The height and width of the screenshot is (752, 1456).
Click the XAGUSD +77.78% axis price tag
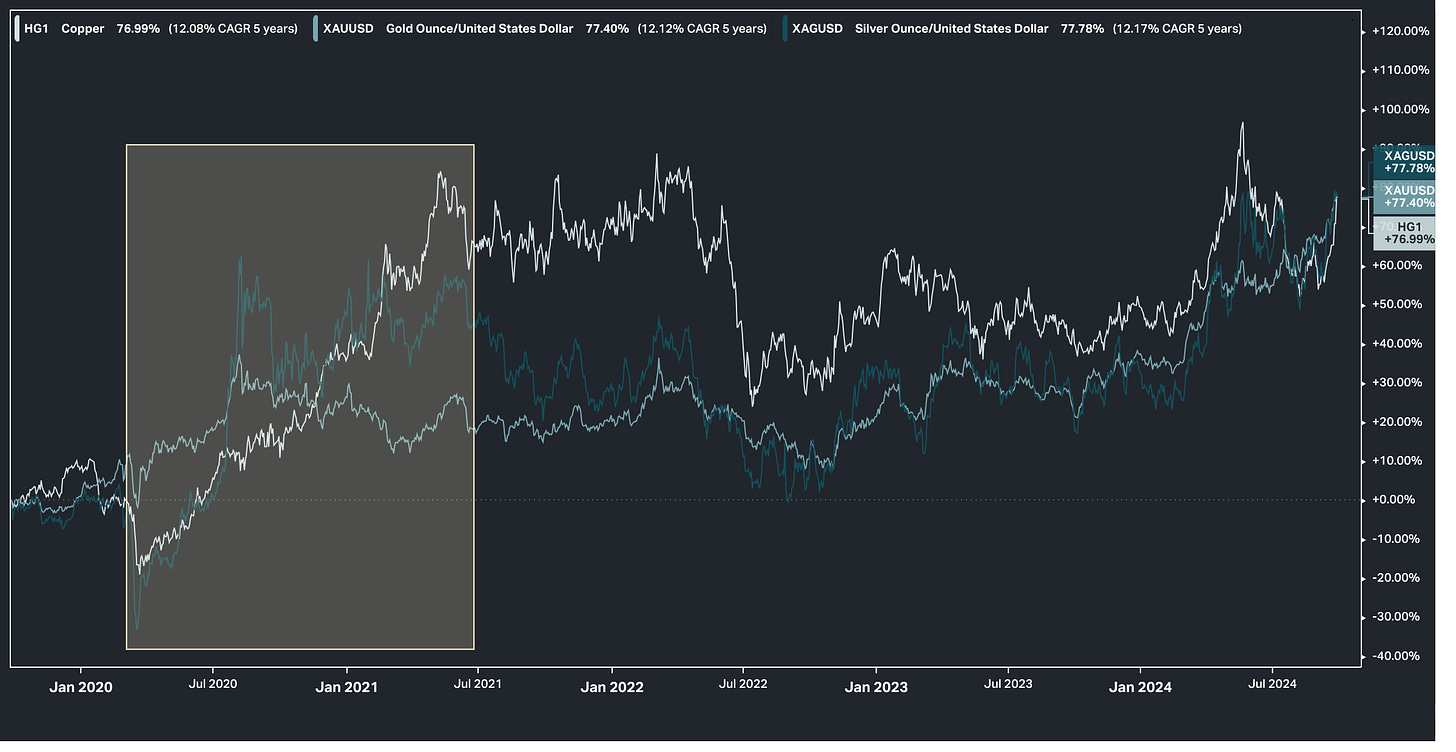pyautogui.click(x=1405, y=163)
